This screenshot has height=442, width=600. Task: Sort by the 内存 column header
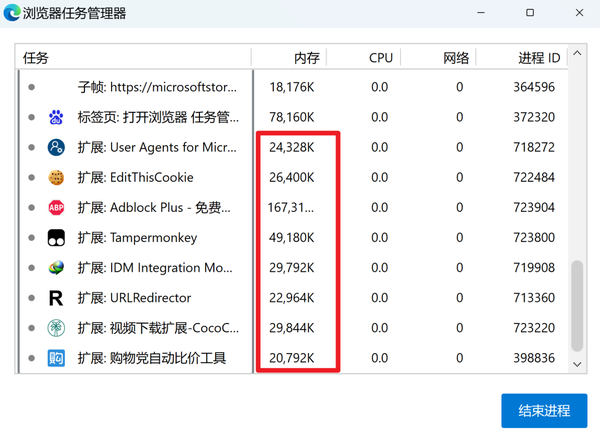click(x=289, y=58)
